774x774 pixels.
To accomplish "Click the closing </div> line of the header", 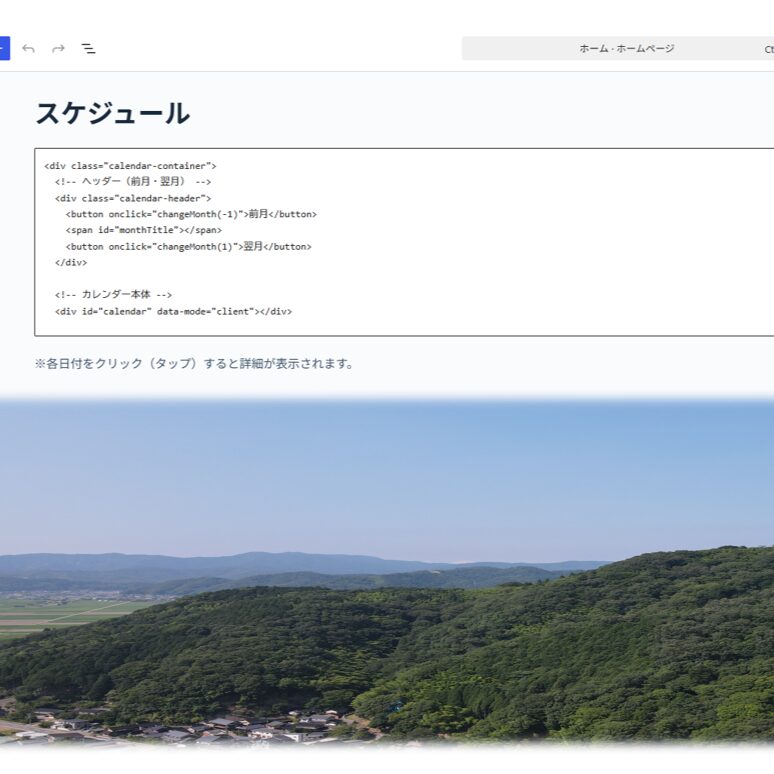I will pos(71,262).
